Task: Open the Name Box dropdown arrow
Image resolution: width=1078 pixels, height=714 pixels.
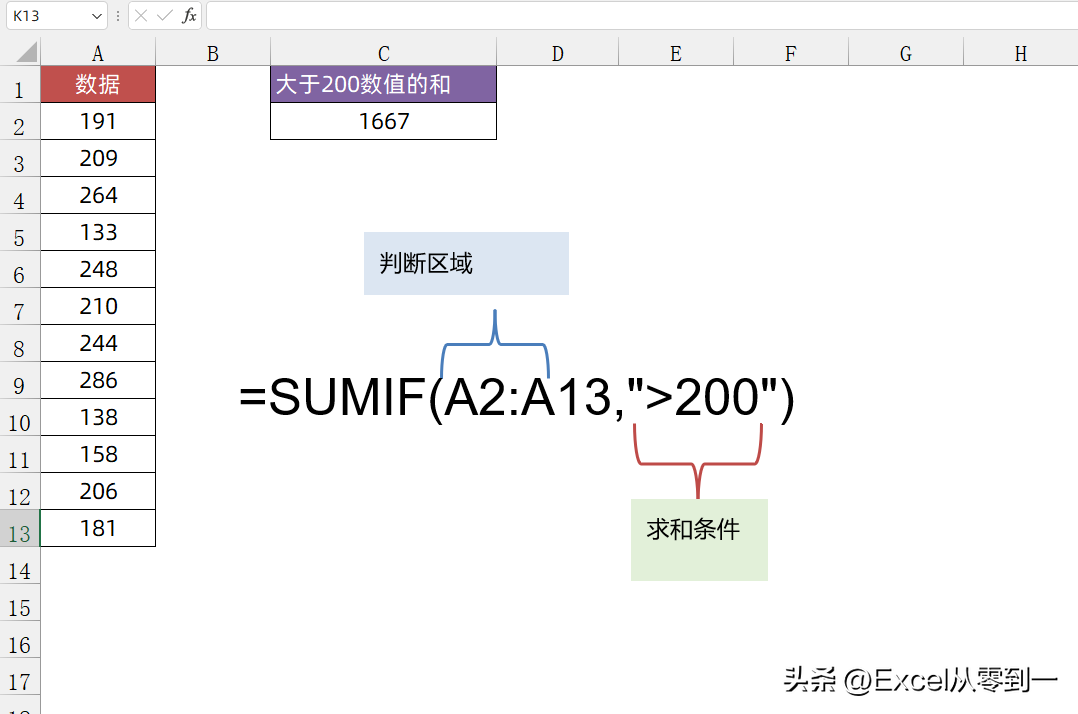Action: click(97, 16)
